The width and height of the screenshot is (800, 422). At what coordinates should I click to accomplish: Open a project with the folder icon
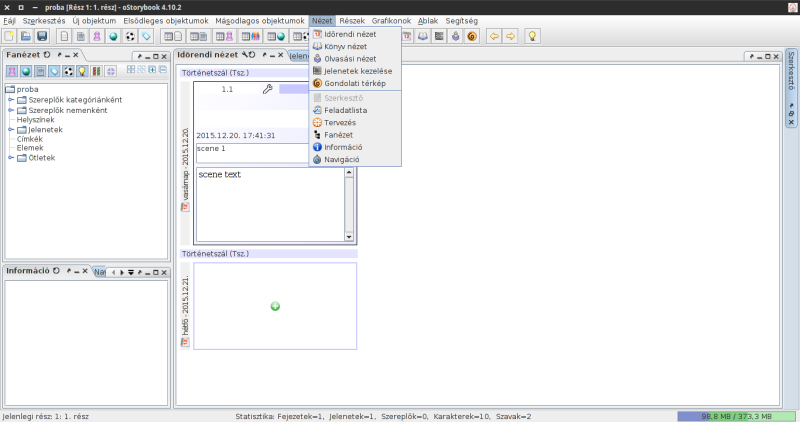click(26, 36)
